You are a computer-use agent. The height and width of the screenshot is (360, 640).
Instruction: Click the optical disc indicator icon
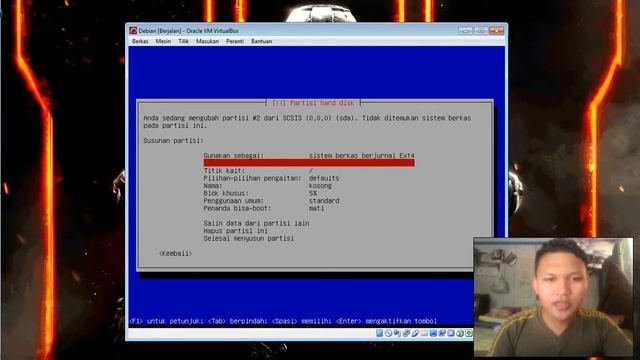coord(388,333)
